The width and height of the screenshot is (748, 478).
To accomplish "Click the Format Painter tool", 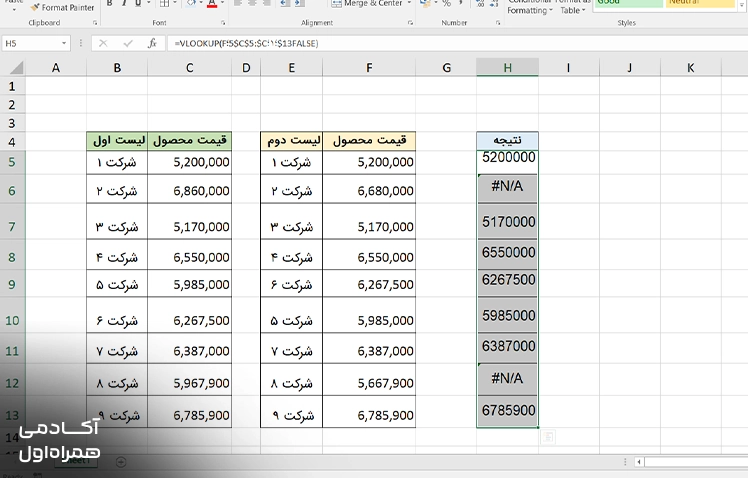I will [62, 7].
